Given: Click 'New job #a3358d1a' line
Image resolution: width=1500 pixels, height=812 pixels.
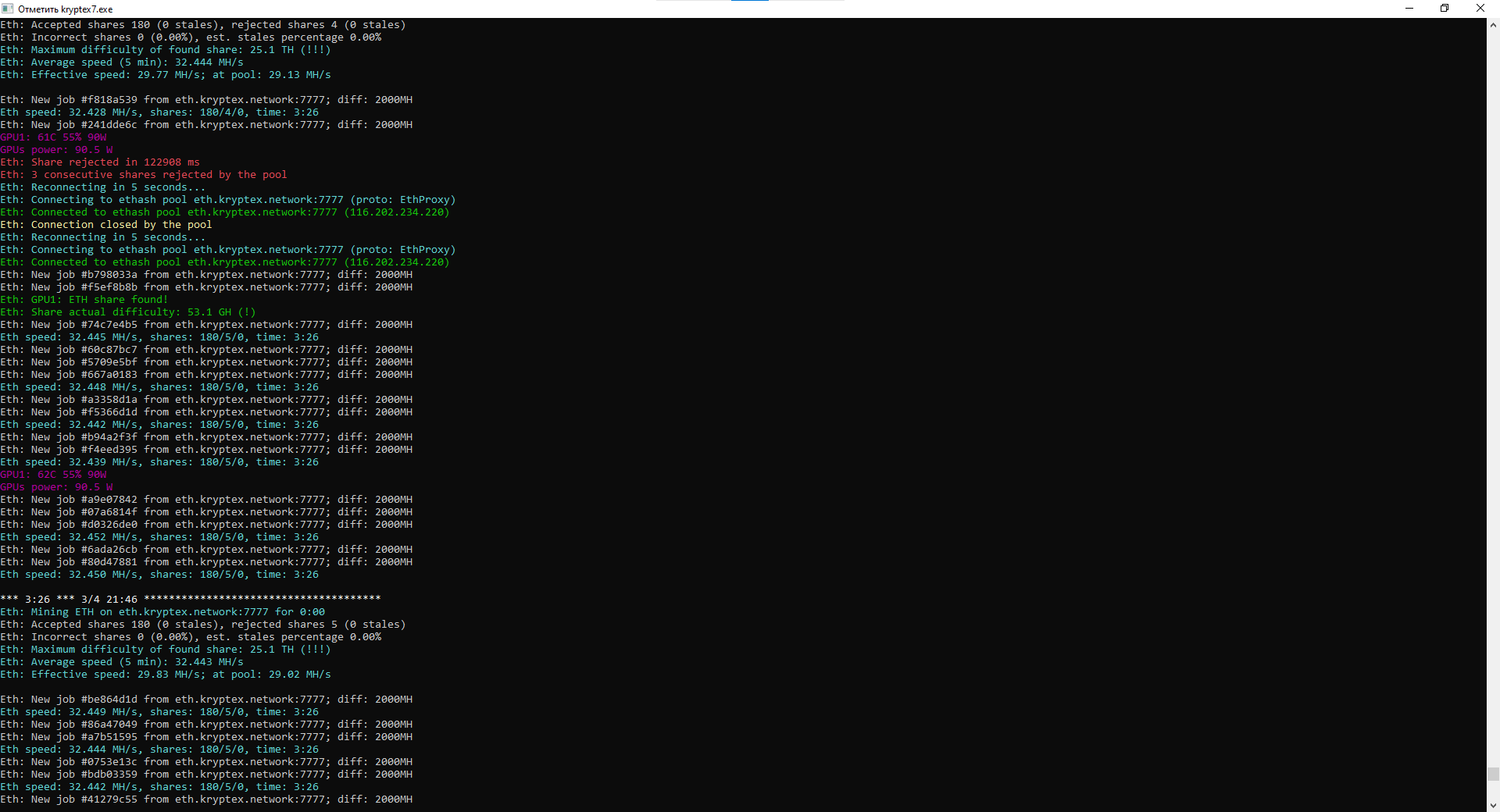Looking at the screenshot, I should click(206, 400).
